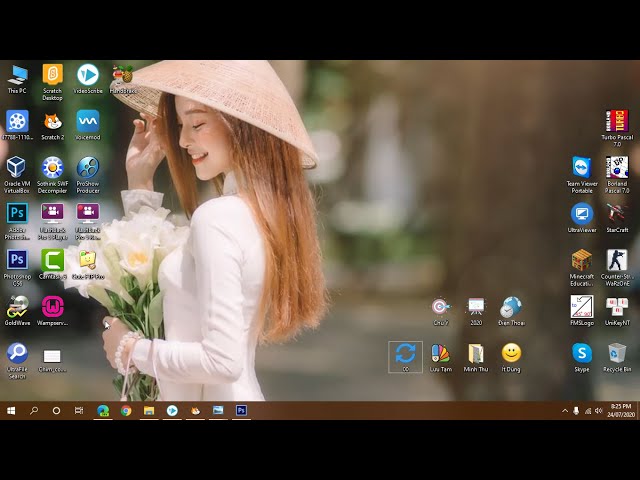Launch GoldWave from the desktop
This screenshot has width=640, height=480.
pos(17,307)
